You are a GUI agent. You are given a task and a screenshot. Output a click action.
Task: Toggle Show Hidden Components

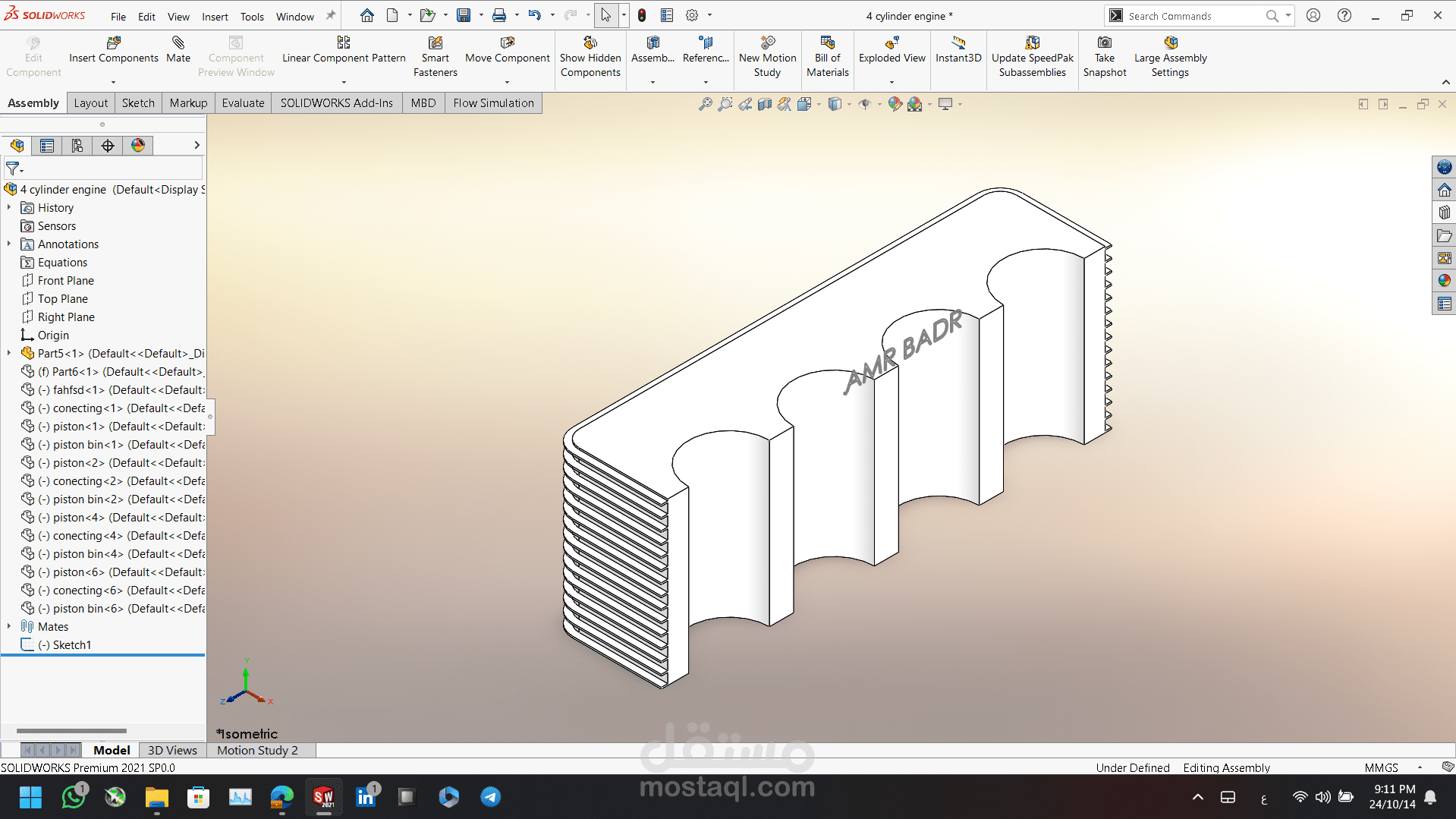590,43
